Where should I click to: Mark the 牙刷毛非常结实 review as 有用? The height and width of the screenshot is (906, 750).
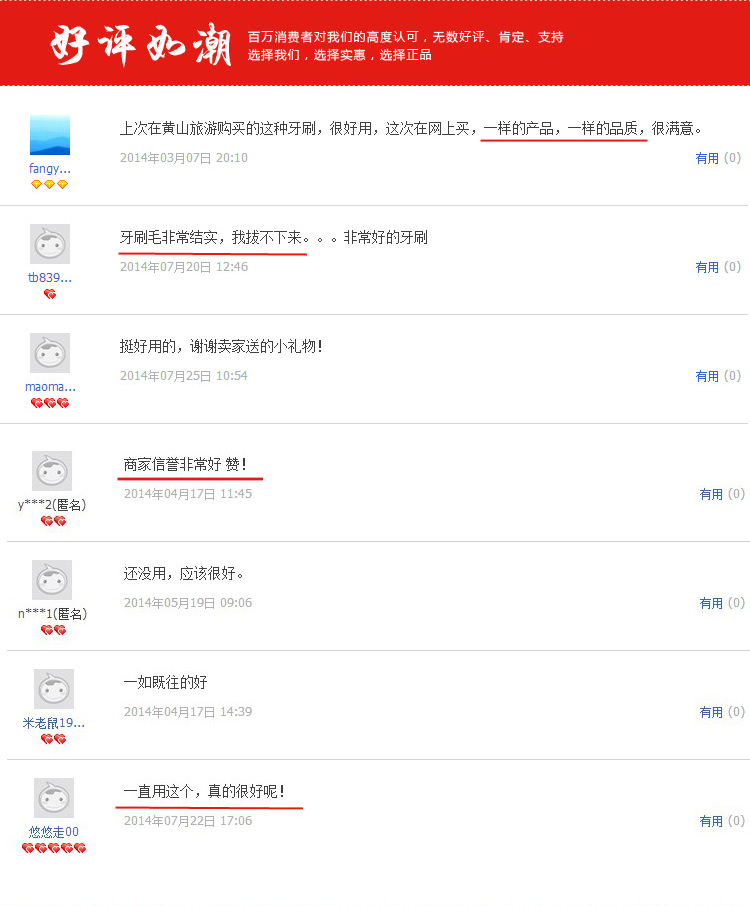click(707, 267)
